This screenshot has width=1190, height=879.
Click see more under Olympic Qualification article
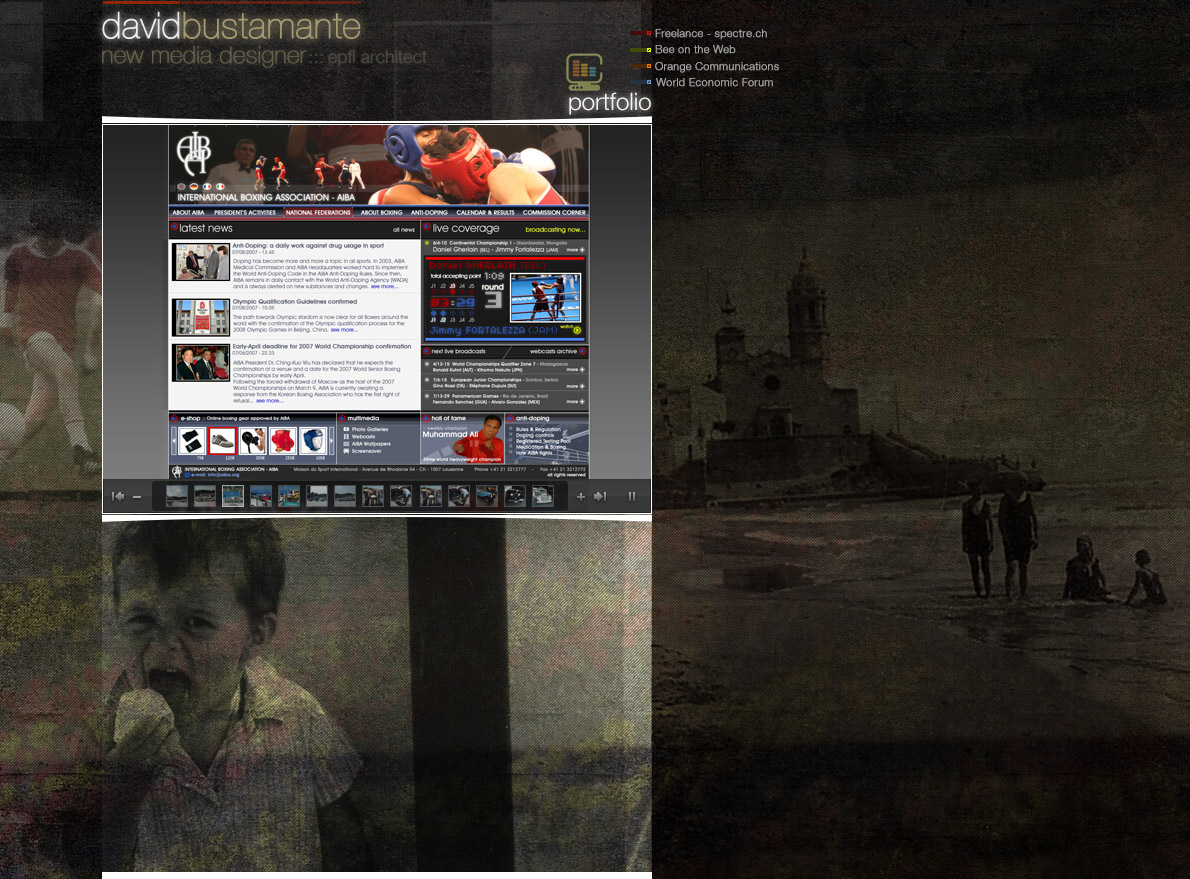coord(344,330)
